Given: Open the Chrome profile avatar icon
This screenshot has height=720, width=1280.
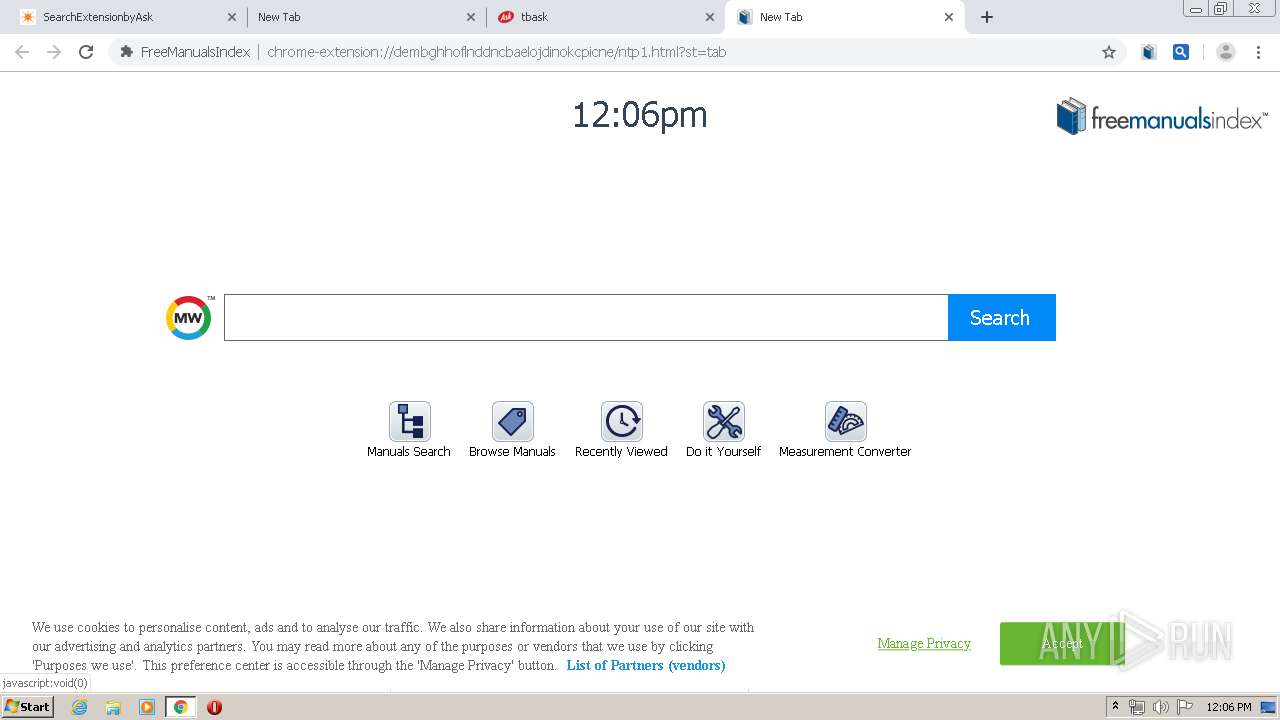Looking at the screenshot, I should (1226, 52).
